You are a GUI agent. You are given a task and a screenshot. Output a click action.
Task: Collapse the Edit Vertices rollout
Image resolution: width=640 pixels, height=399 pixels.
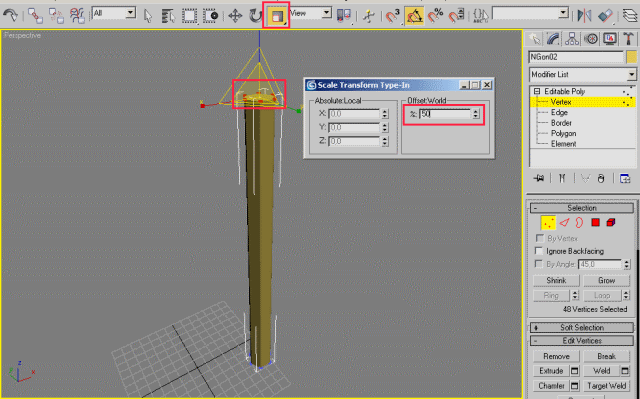[x=582, y=341]
